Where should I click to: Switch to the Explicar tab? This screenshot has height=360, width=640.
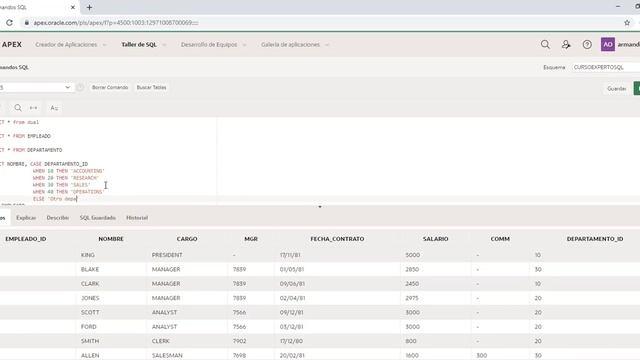coord(26,218)
